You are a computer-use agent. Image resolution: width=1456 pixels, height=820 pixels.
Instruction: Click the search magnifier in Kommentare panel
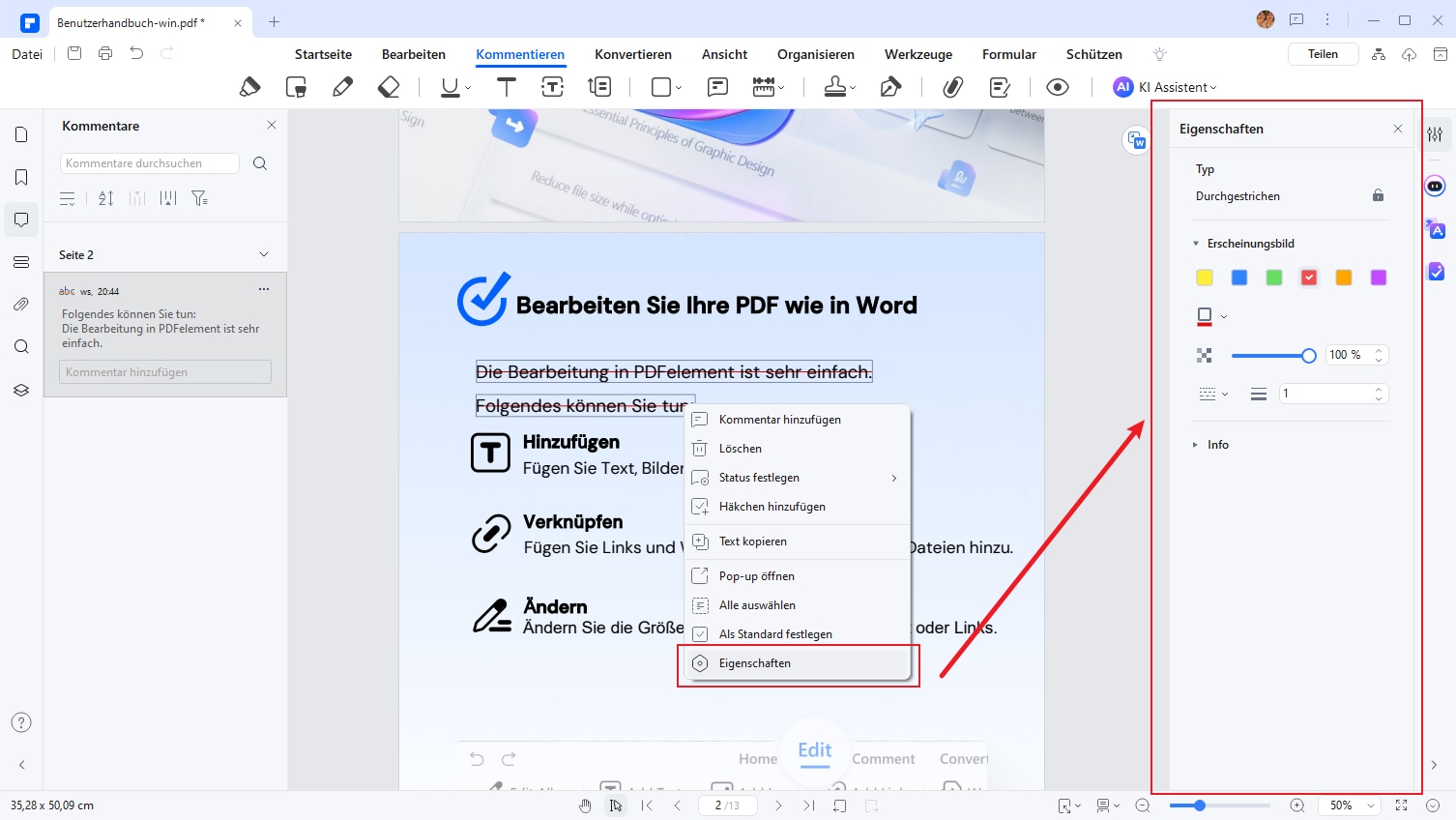tap(260, 163)
